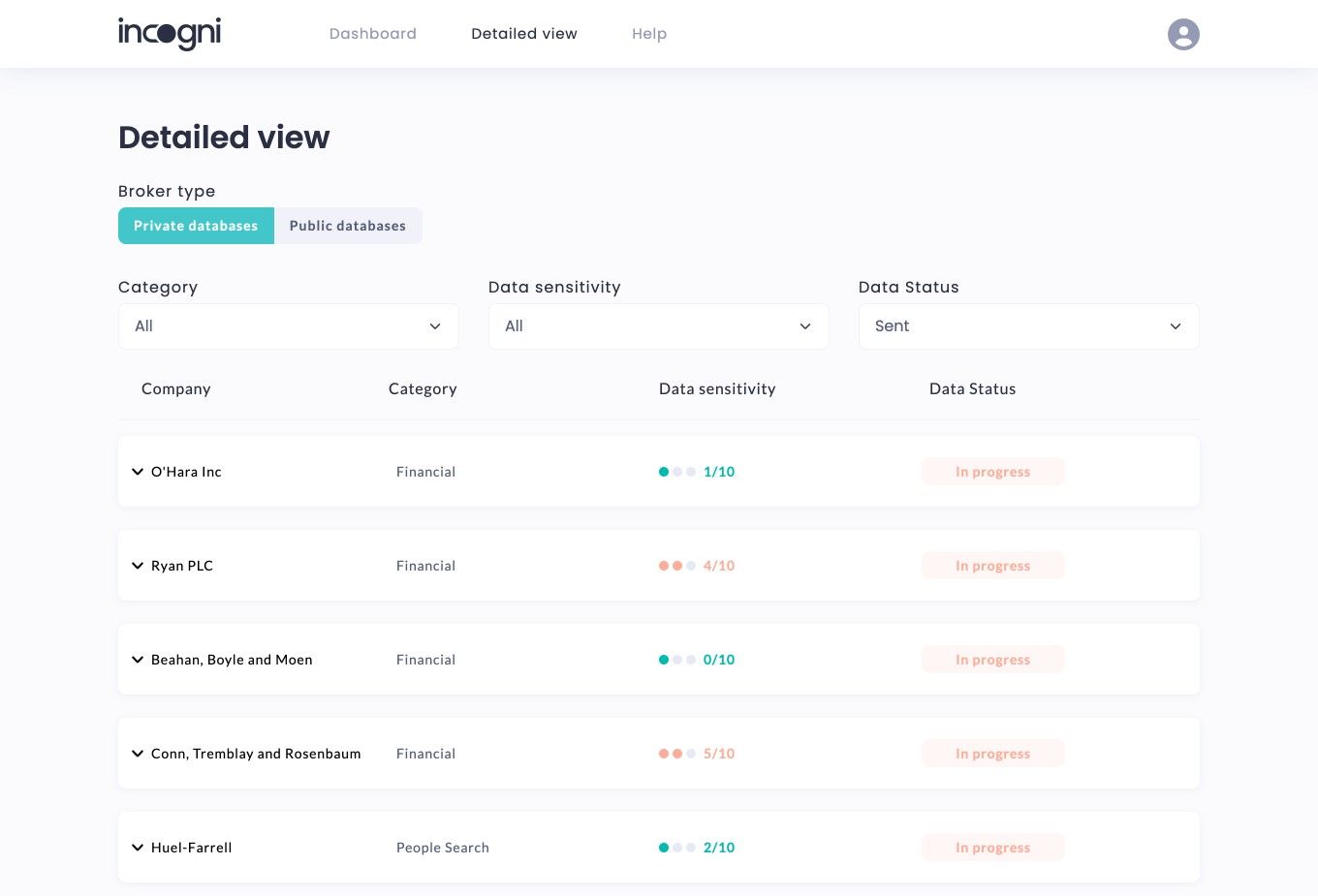Click the 5/10 sensitivity score
Image resolution: width=1318 pixels, height=896 pixels.
click(x=719, y=754)
